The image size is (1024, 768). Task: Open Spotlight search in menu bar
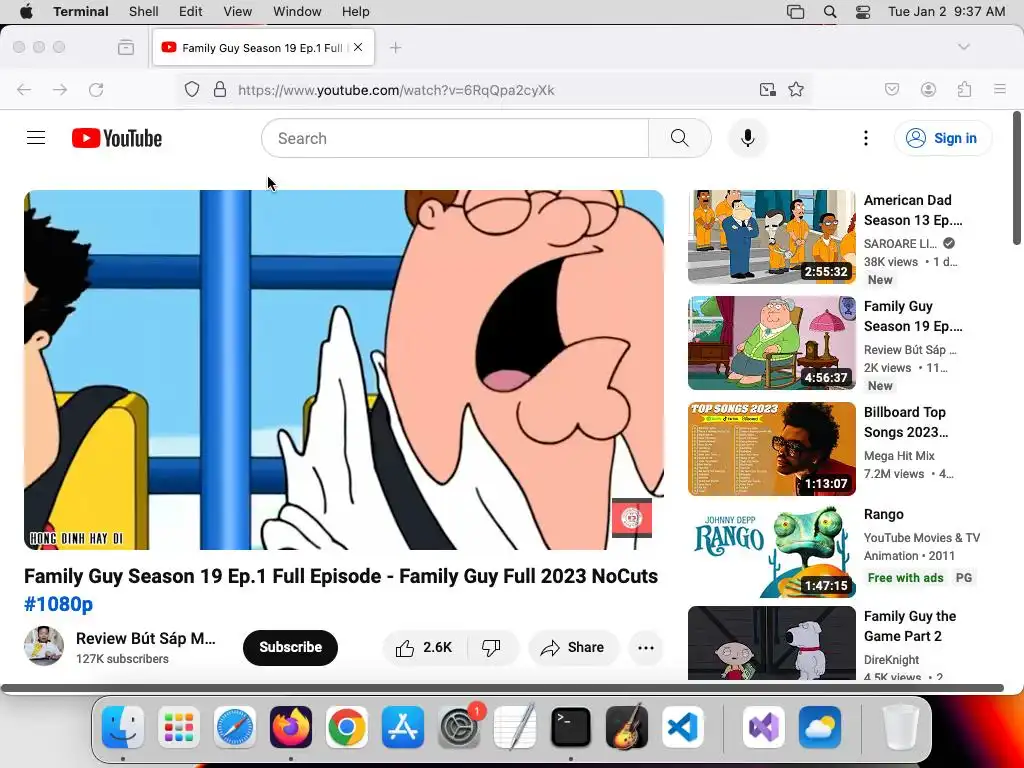click(830, 12)
